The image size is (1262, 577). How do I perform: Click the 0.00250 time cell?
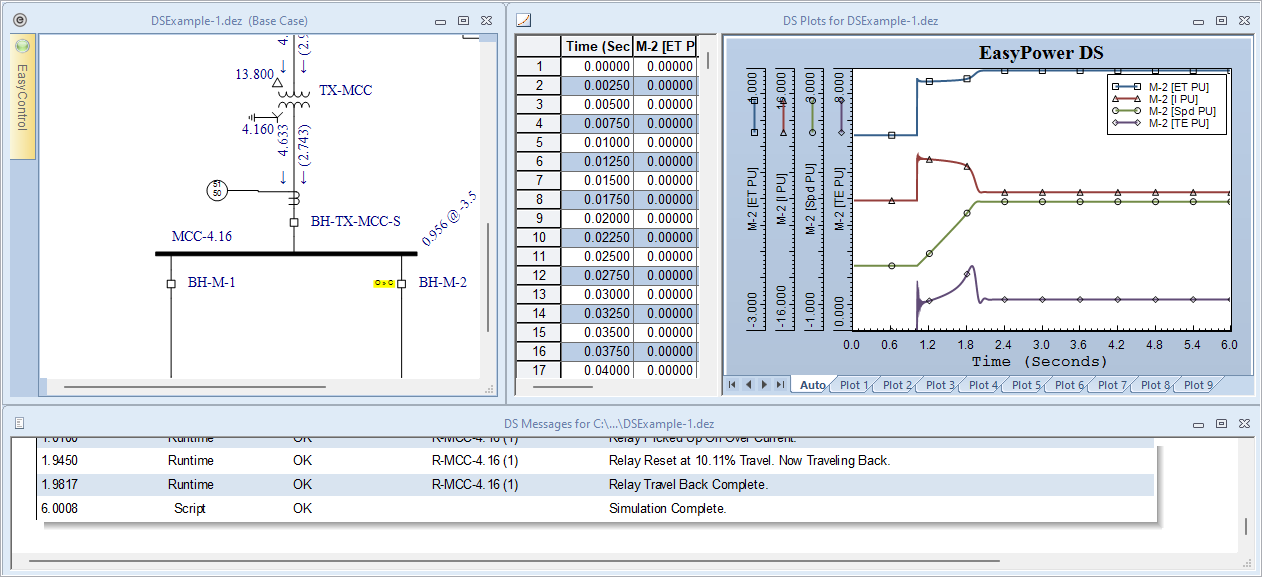pyautogui.click(x=597, y=86)
